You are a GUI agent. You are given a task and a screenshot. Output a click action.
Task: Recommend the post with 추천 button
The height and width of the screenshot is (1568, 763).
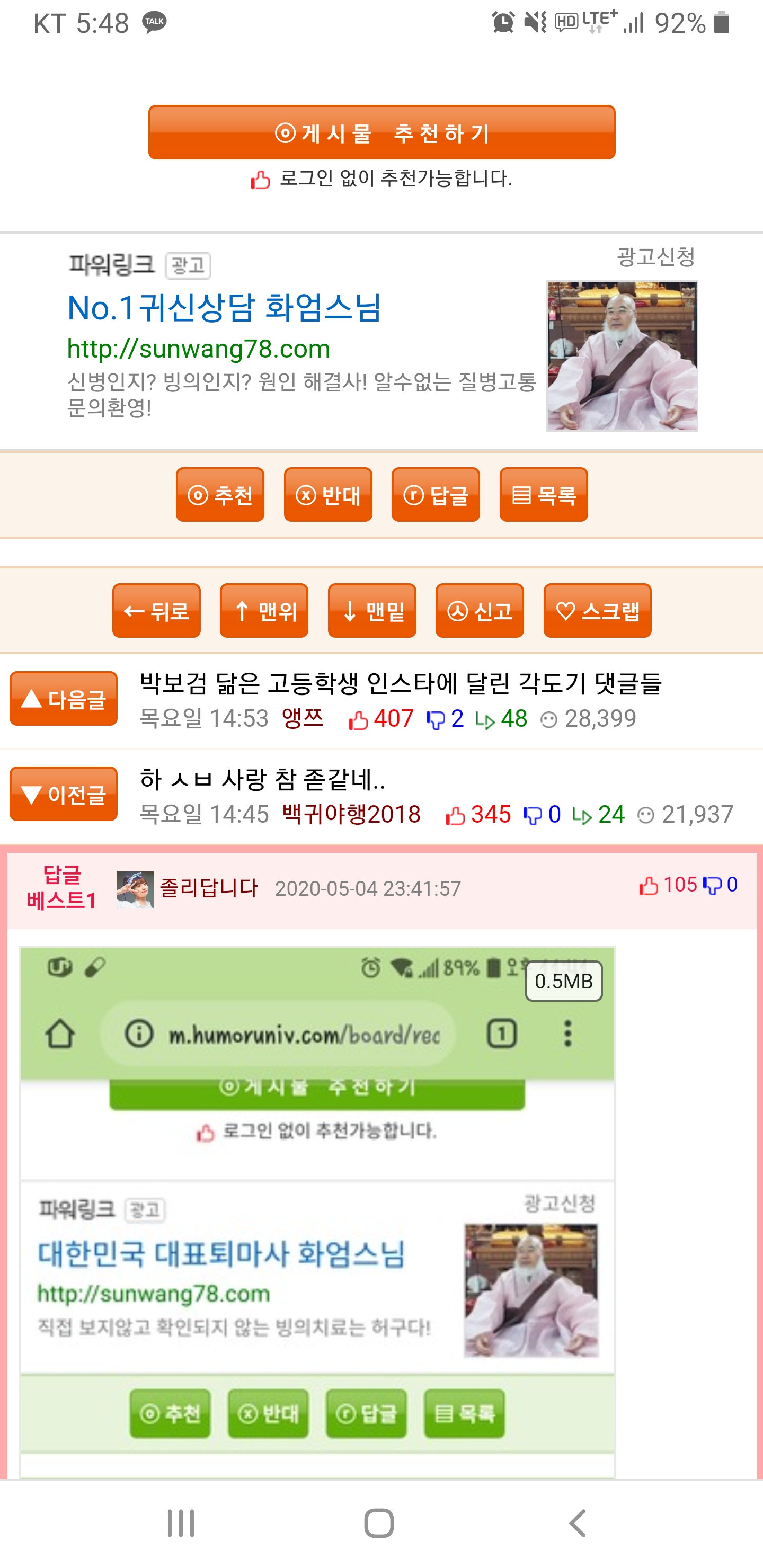pos(220,495)
